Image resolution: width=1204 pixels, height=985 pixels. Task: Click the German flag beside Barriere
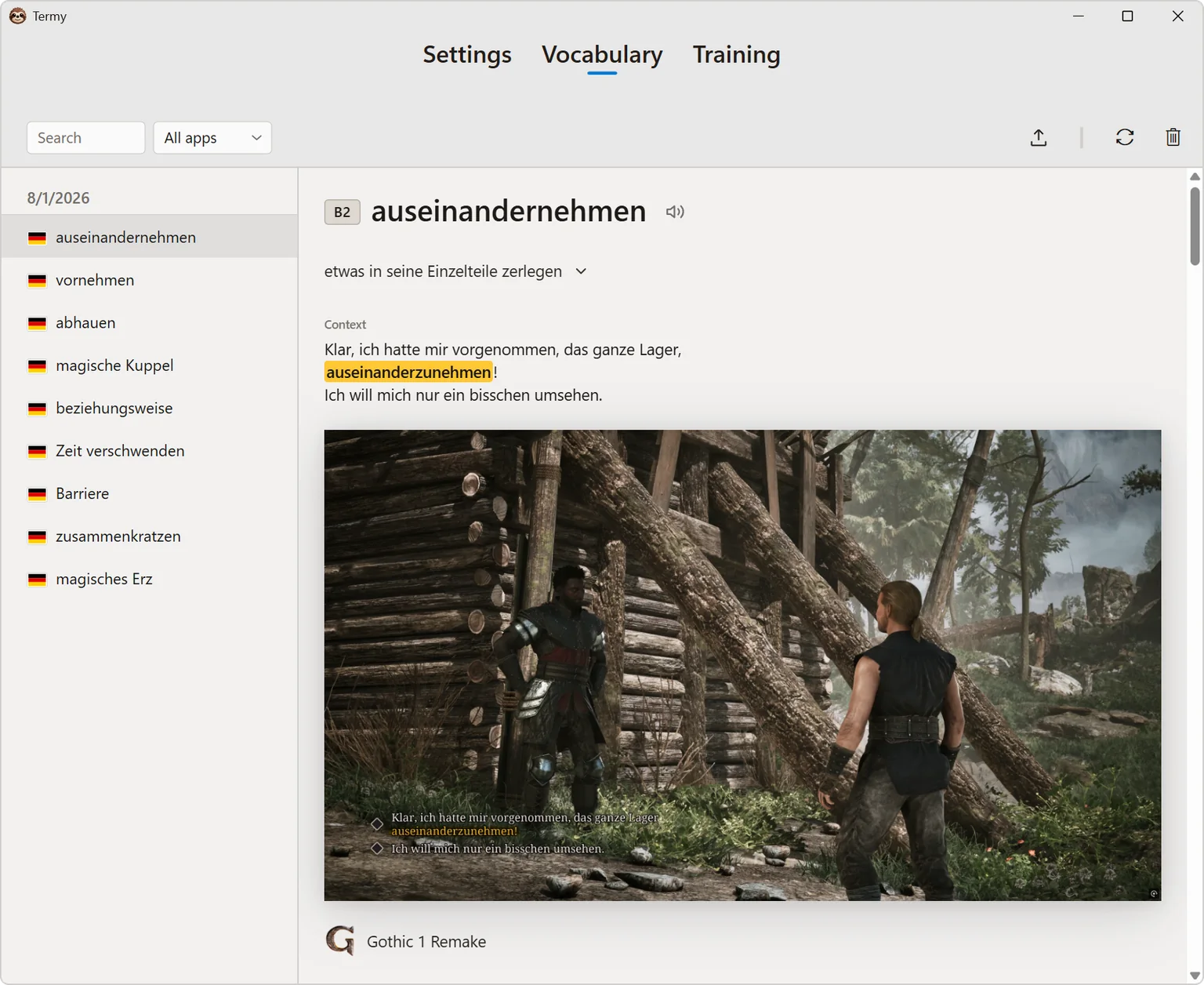pos(37,494)
